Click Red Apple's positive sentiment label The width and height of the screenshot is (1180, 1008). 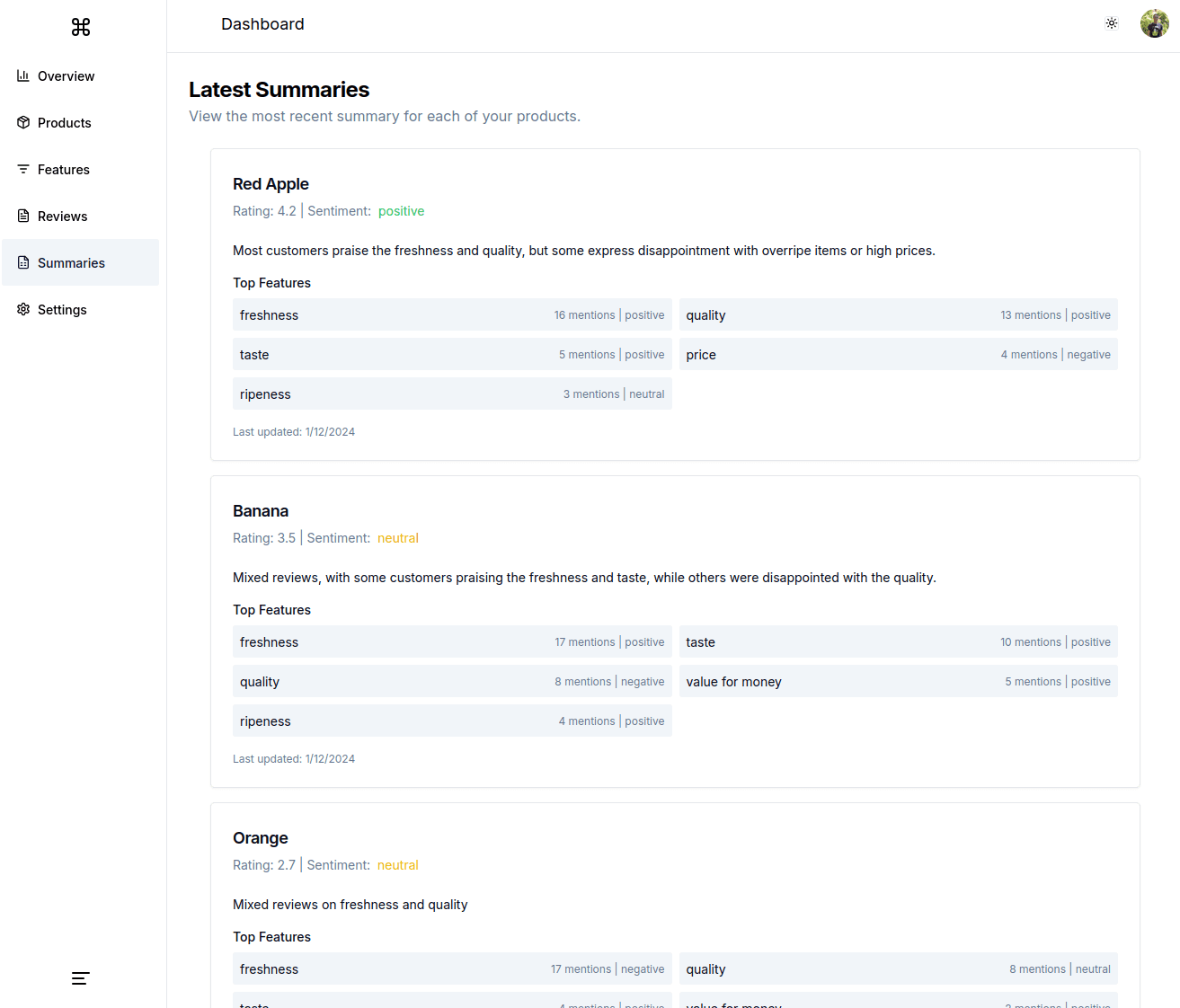coord(401,211)
